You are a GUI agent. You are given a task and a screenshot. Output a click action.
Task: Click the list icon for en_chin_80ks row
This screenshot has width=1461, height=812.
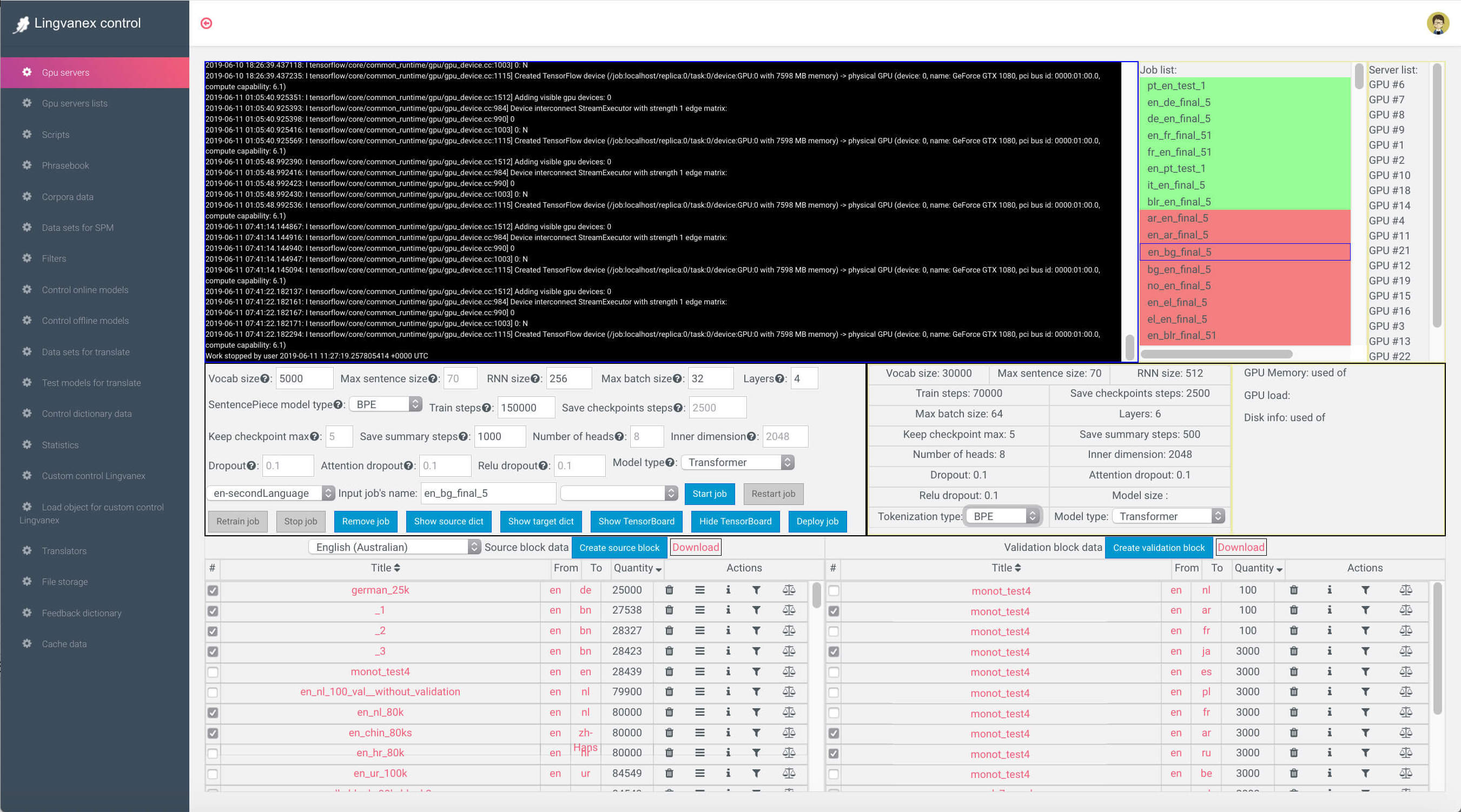point(700,733)
